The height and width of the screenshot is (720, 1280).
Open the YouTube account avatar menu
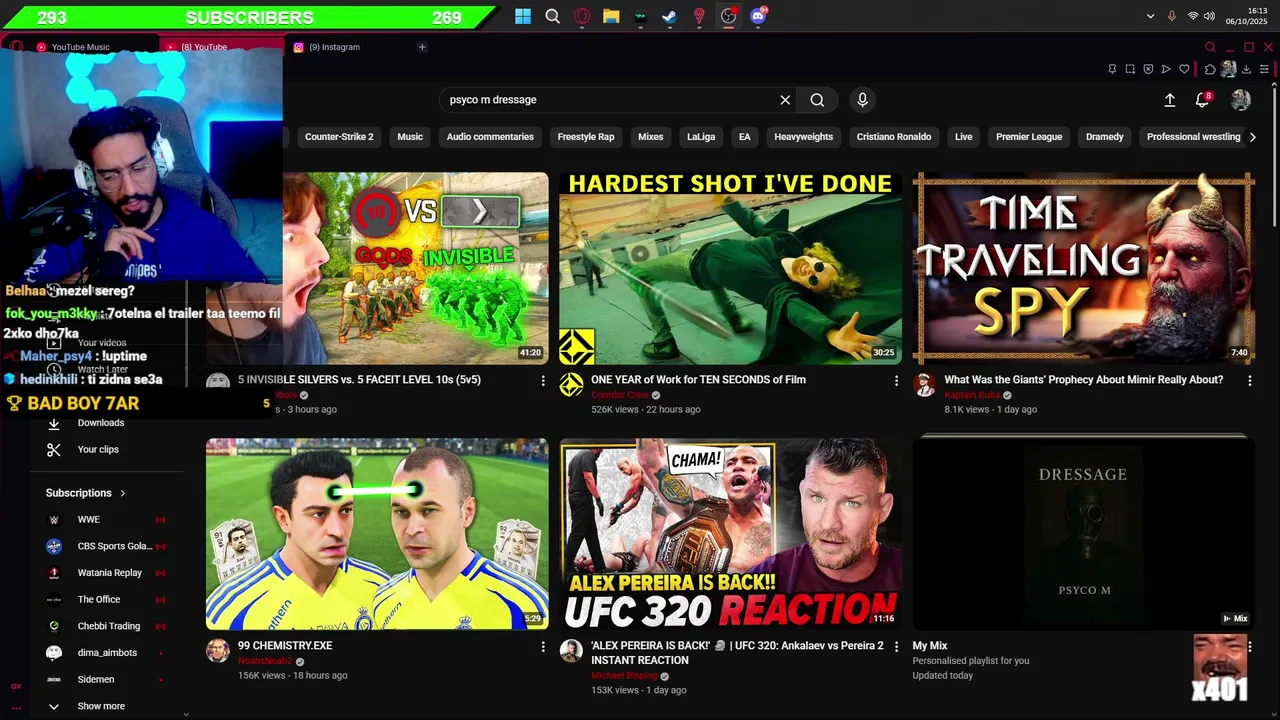pyautogui.click(x=1241, y=100)
